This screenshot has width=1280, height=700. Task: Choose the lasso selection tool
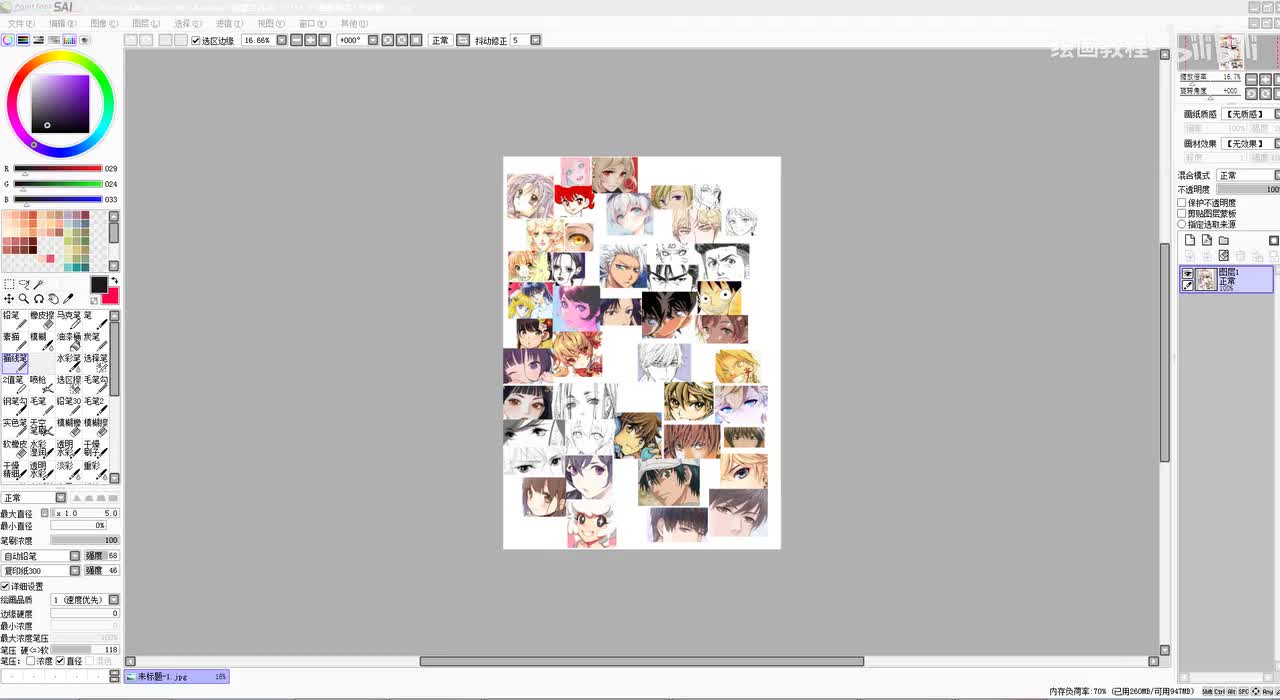[x=24, y=285]
